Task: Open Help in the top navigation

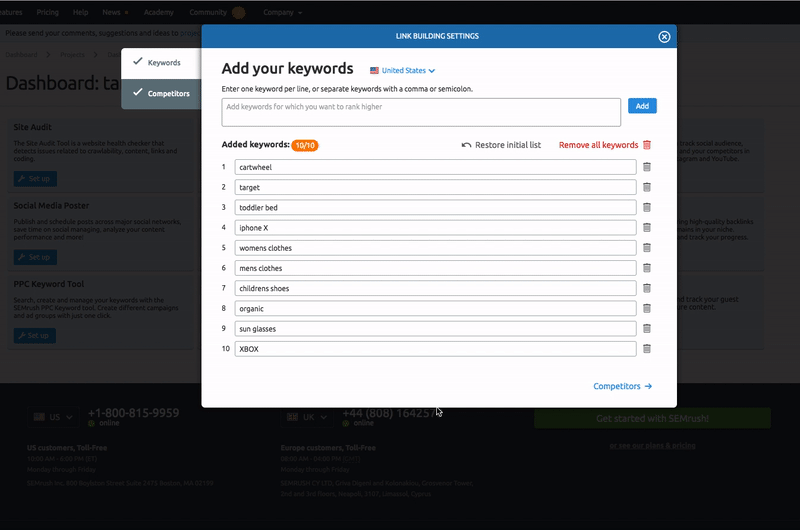Action: pos(80,12)
